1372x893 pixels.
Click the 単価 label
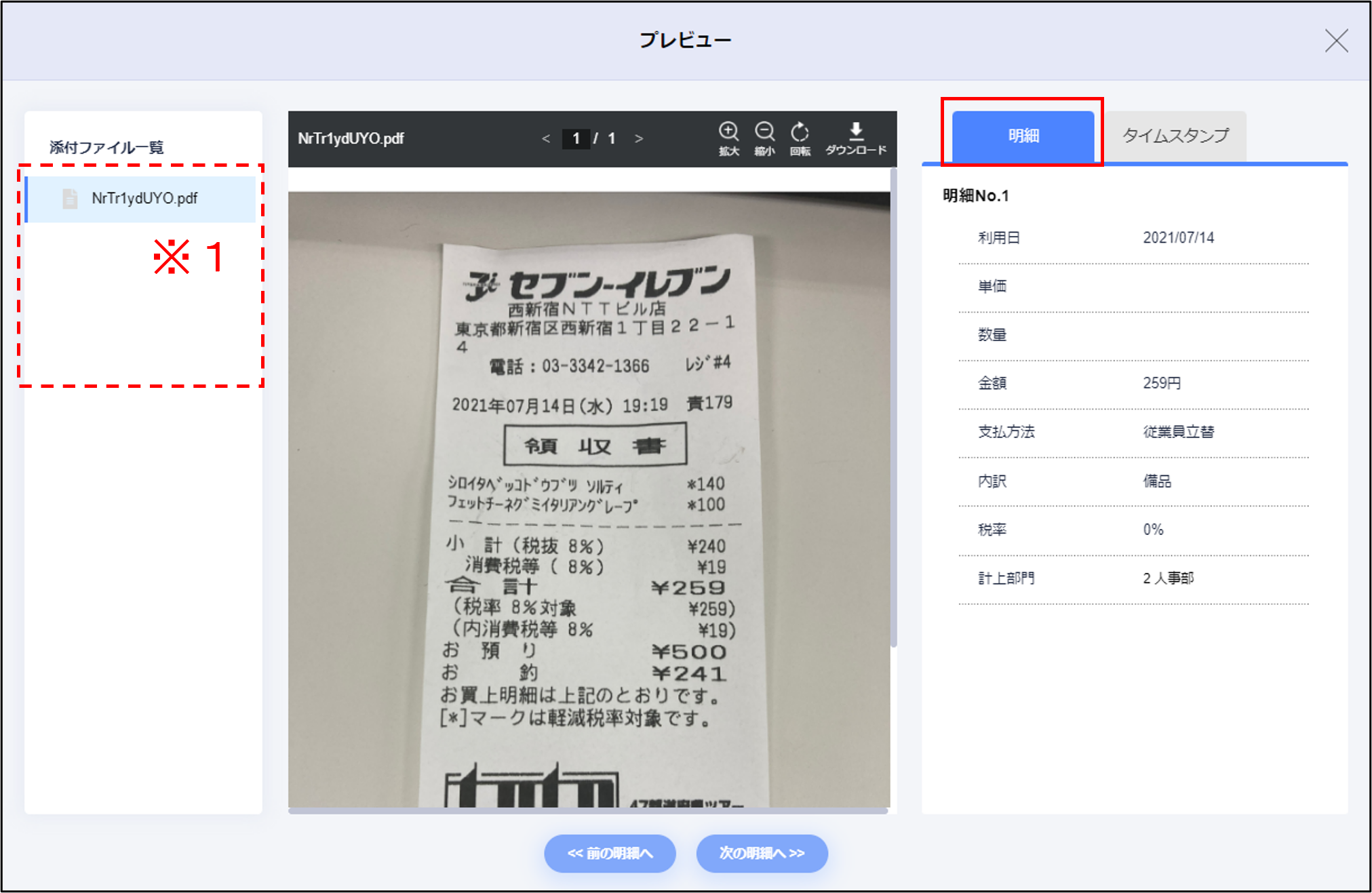[x=992, y=286]
